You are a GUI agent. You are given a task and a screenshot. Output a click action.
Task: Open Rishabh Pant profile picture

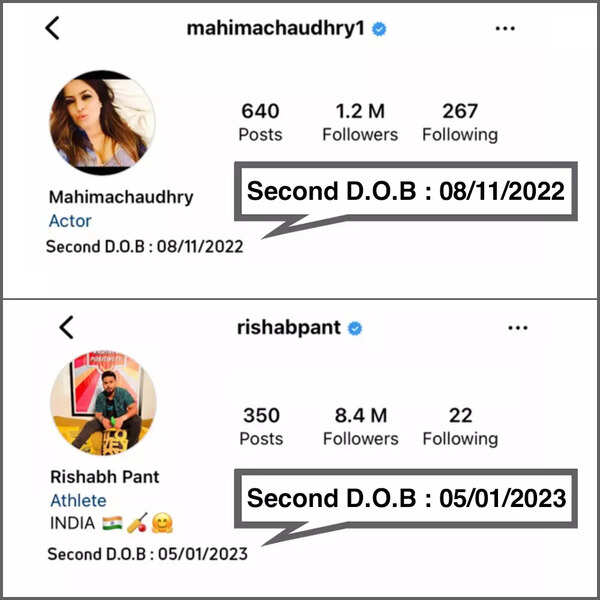pyautogui.click(x=103, y=403)
